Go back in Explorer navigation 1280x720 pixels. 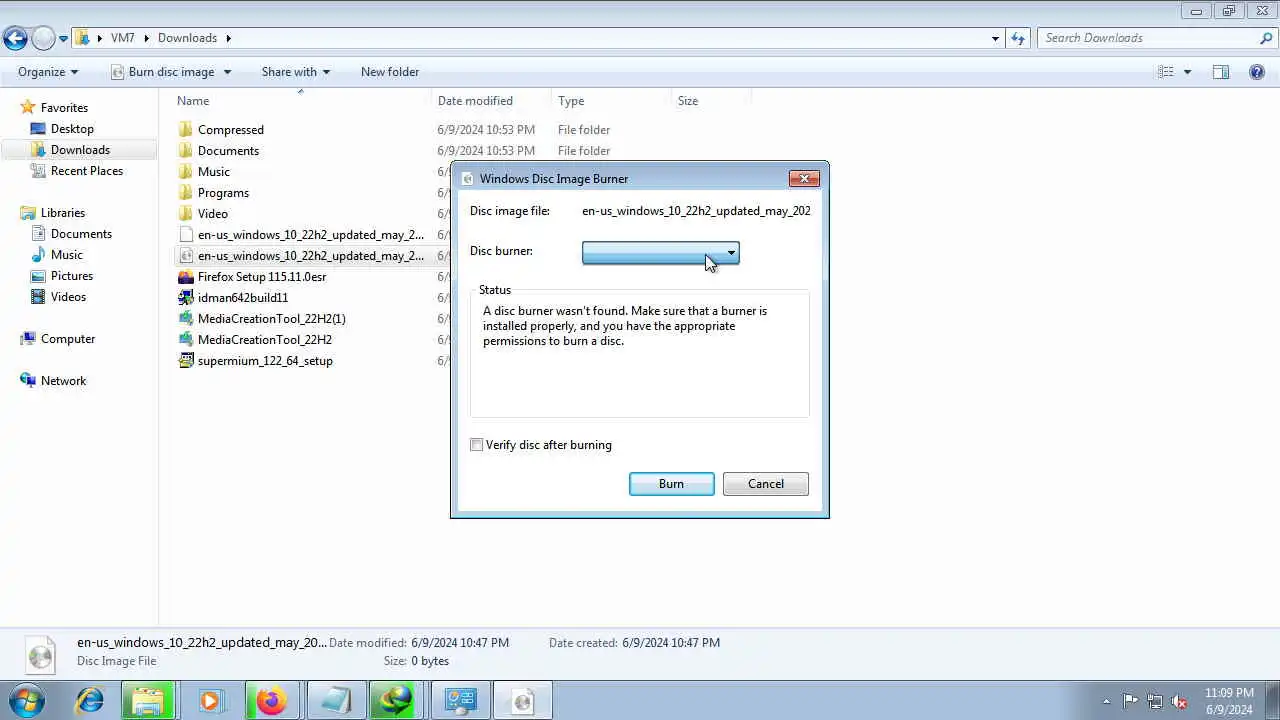pos(15,38)
